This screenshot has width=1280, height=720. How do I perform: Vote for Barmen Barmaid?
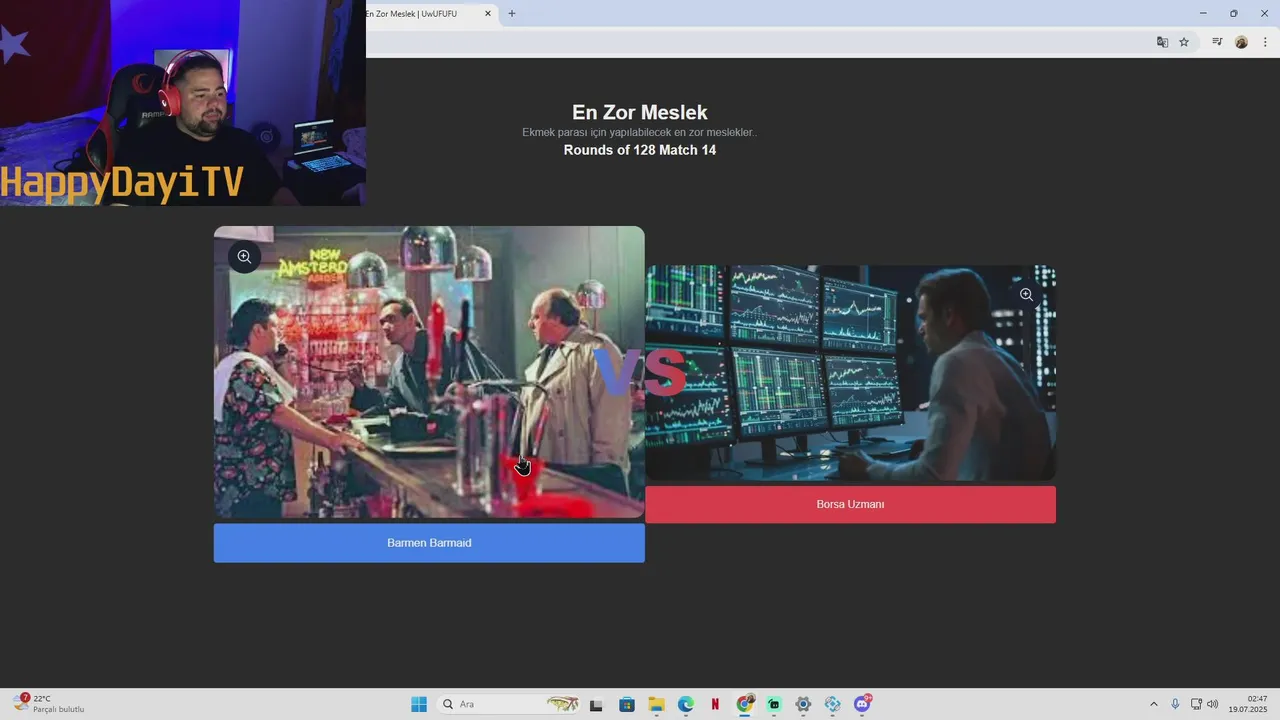(429, 543)
